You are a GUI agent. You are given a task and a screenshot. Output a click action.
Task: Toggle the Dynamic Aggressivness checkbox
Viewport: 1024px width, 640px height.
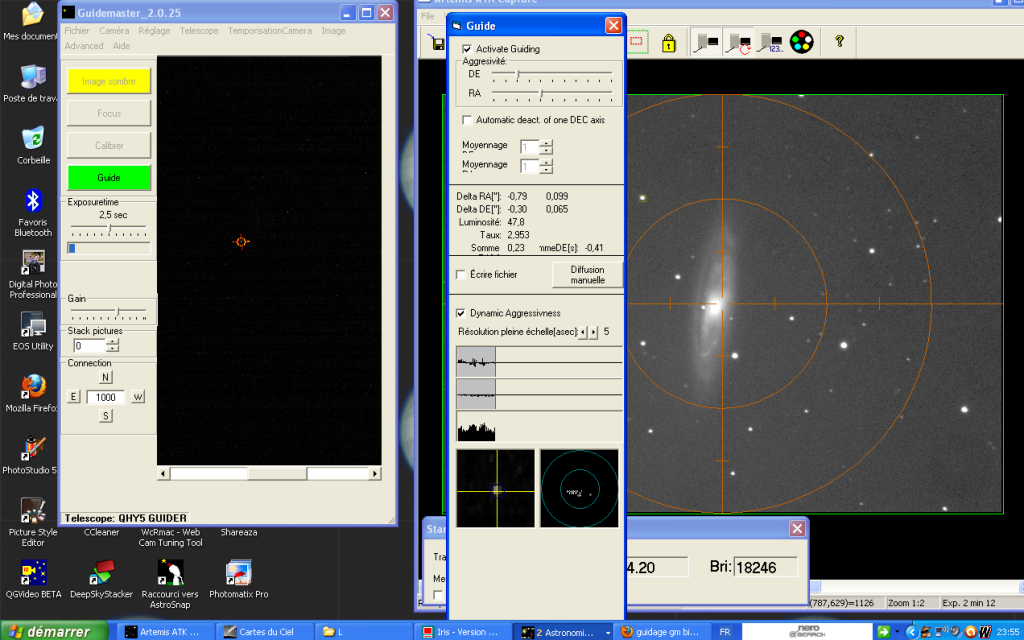click(x=461, y=313)
